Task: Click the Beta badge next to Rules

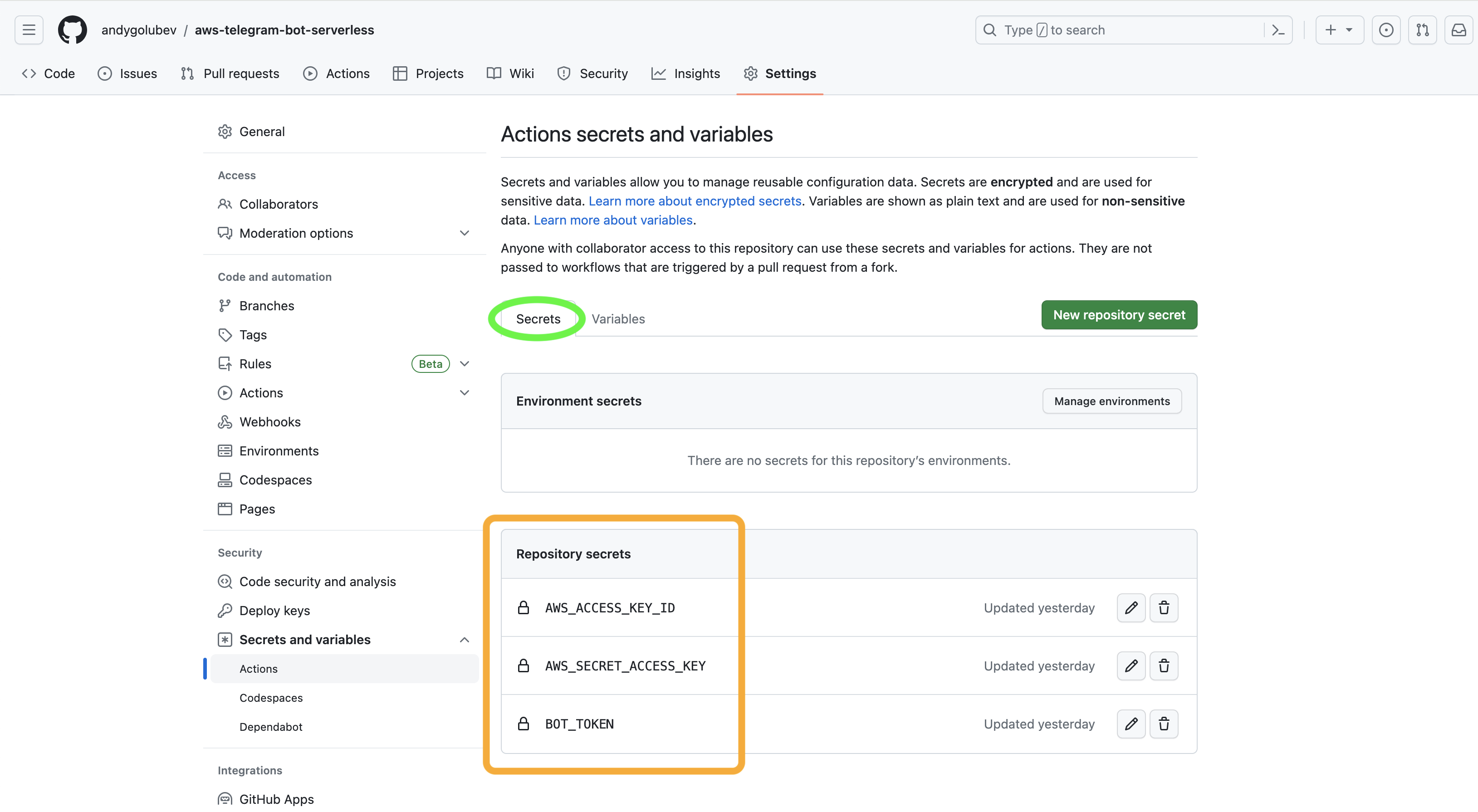Action: 431,364
